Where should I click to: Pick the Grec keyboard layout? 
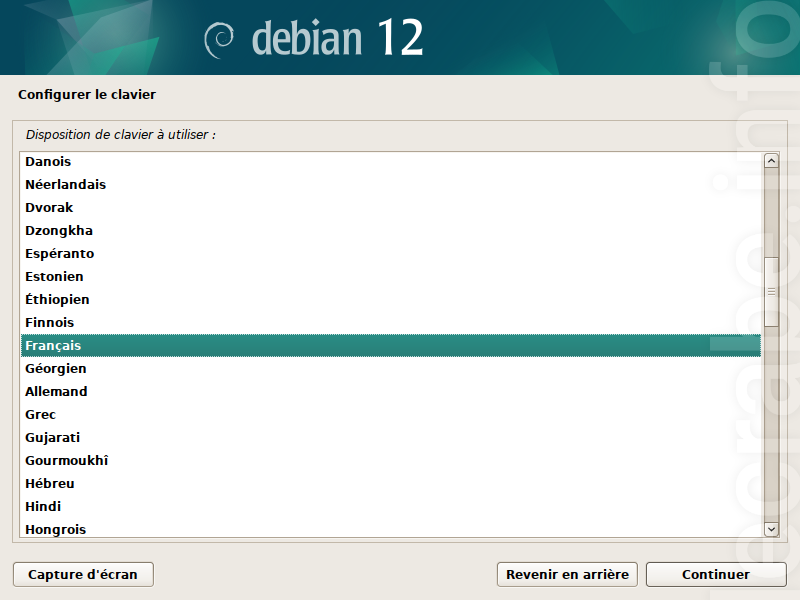[391, 414]
